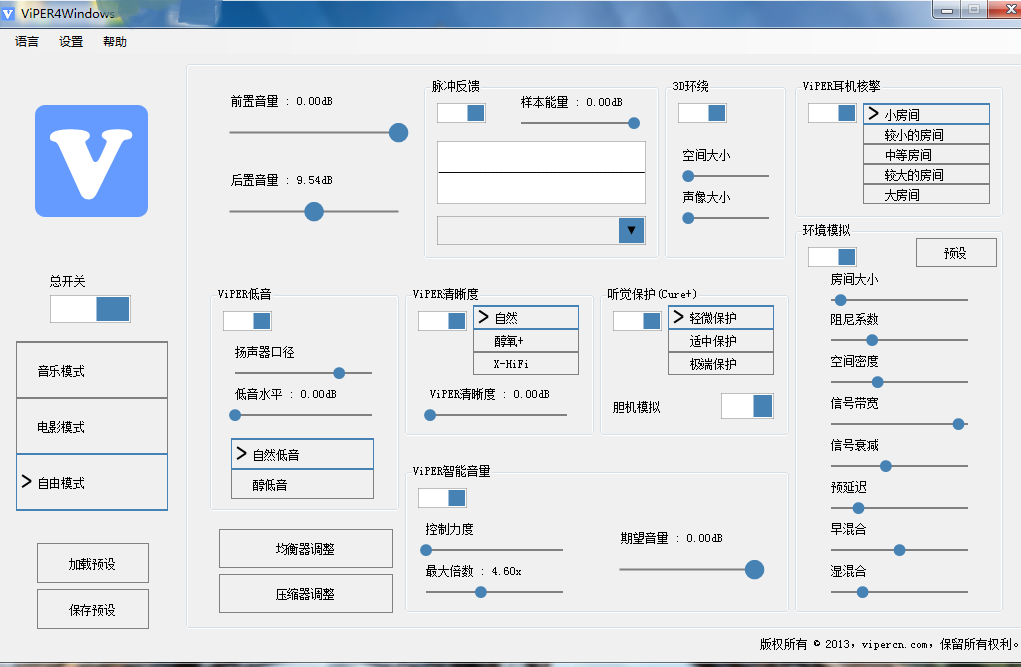Viewport: 1021px width, 667px height.
Task: Click the 期望音量 slider handle
Action: [x=754, y=569]
